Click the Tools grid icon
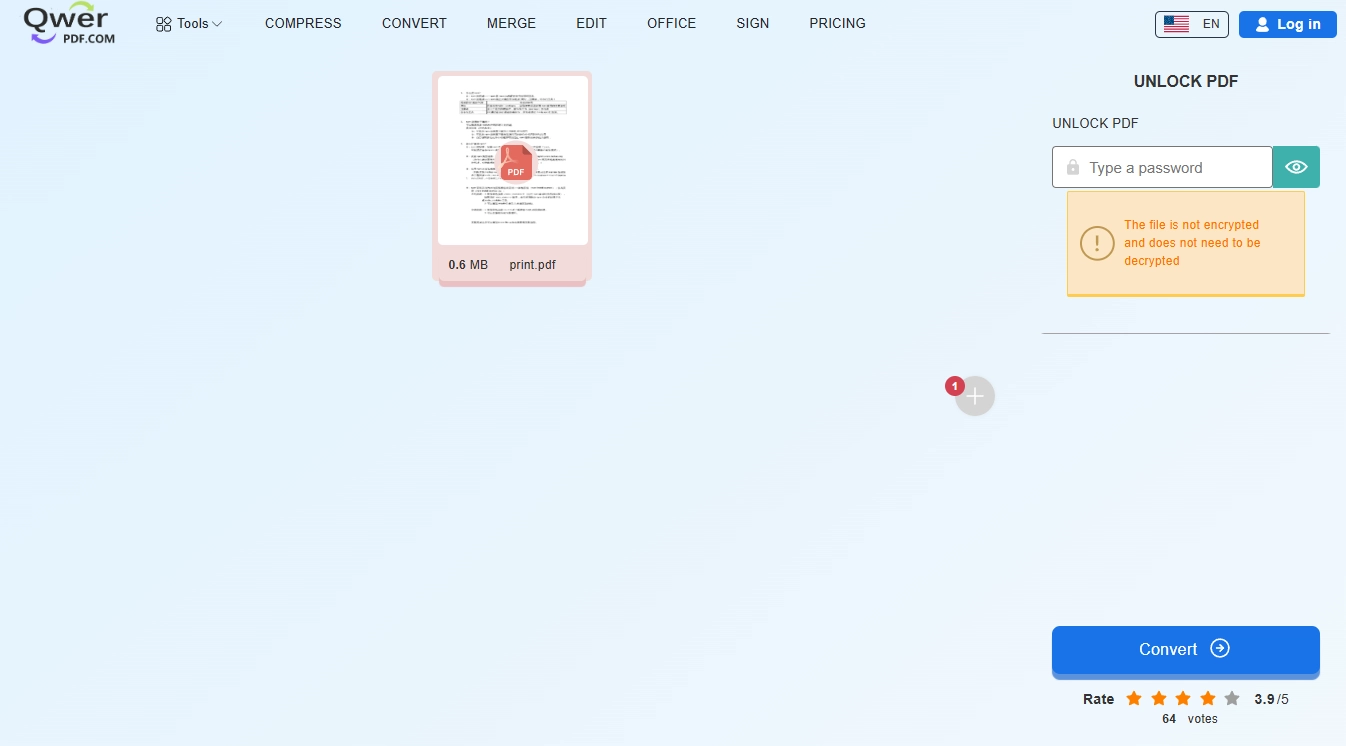The width and height of the screenshot is (1346, 746). pos(164,24)
